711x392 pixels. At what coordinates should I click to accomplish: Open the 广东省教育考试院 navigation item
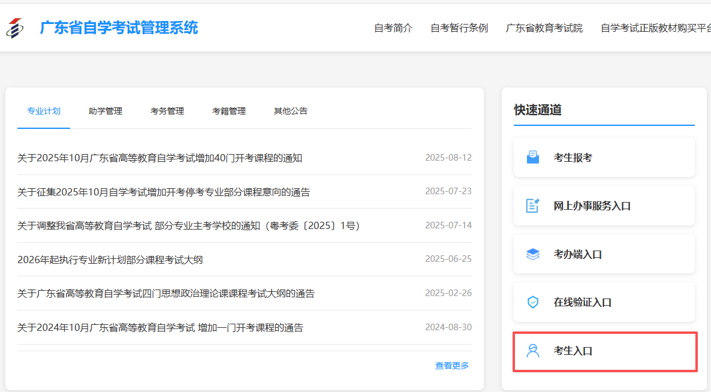tap(544, 28)
